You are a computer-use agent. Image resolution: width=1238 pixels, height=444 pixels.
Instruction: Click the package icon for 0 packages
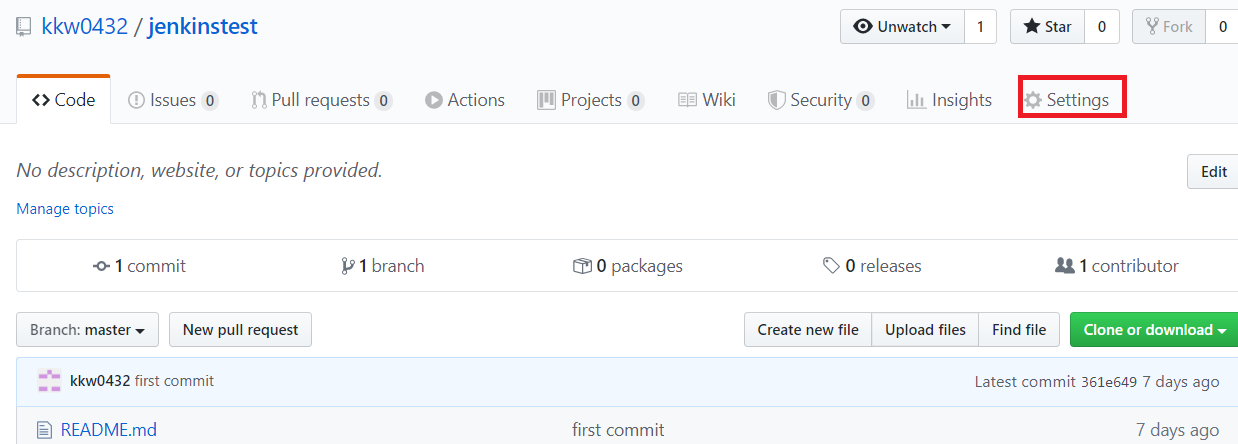581,266
